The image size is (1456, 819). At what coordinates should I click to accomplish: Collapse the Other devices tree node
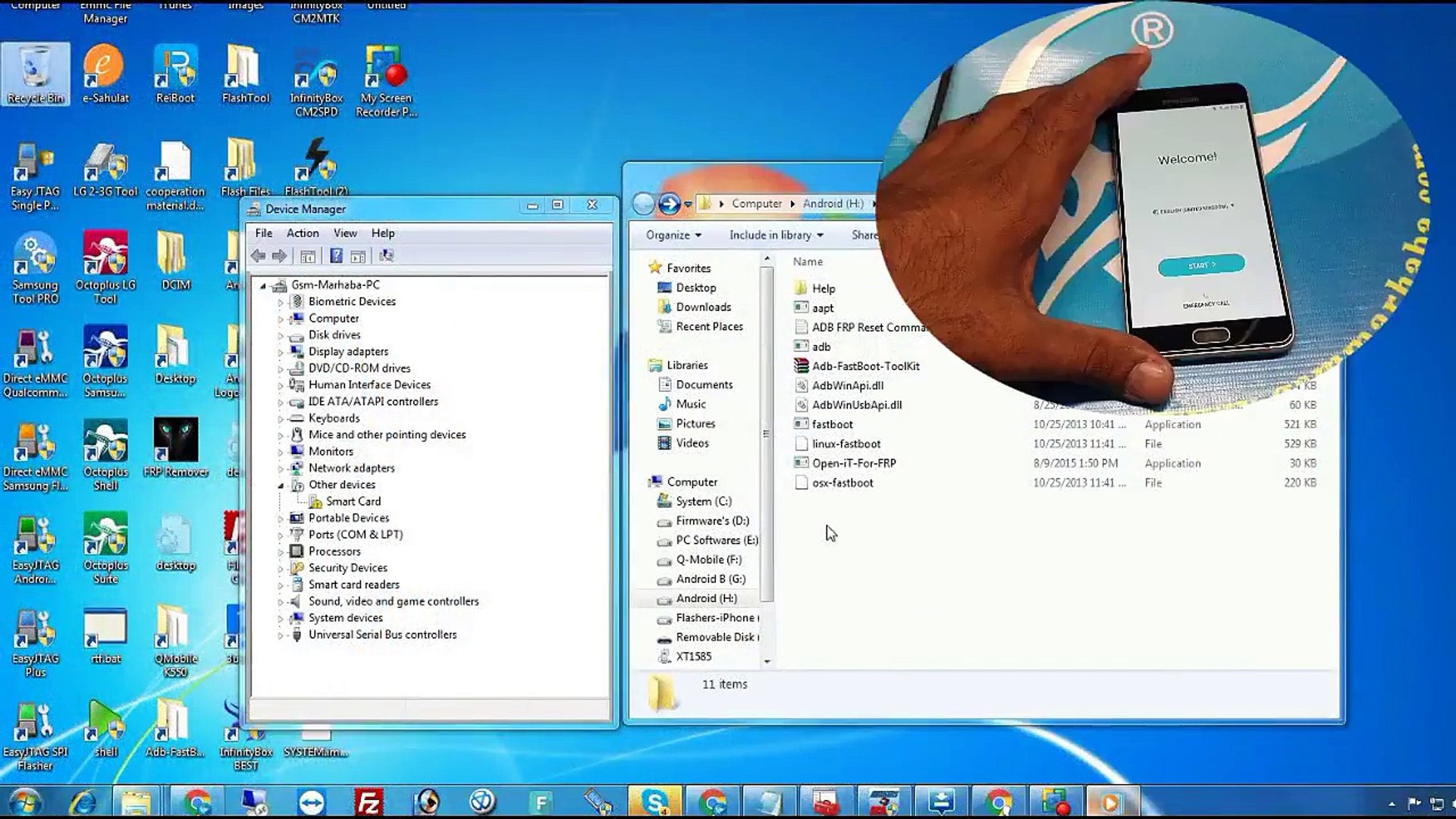pos(281,485)
